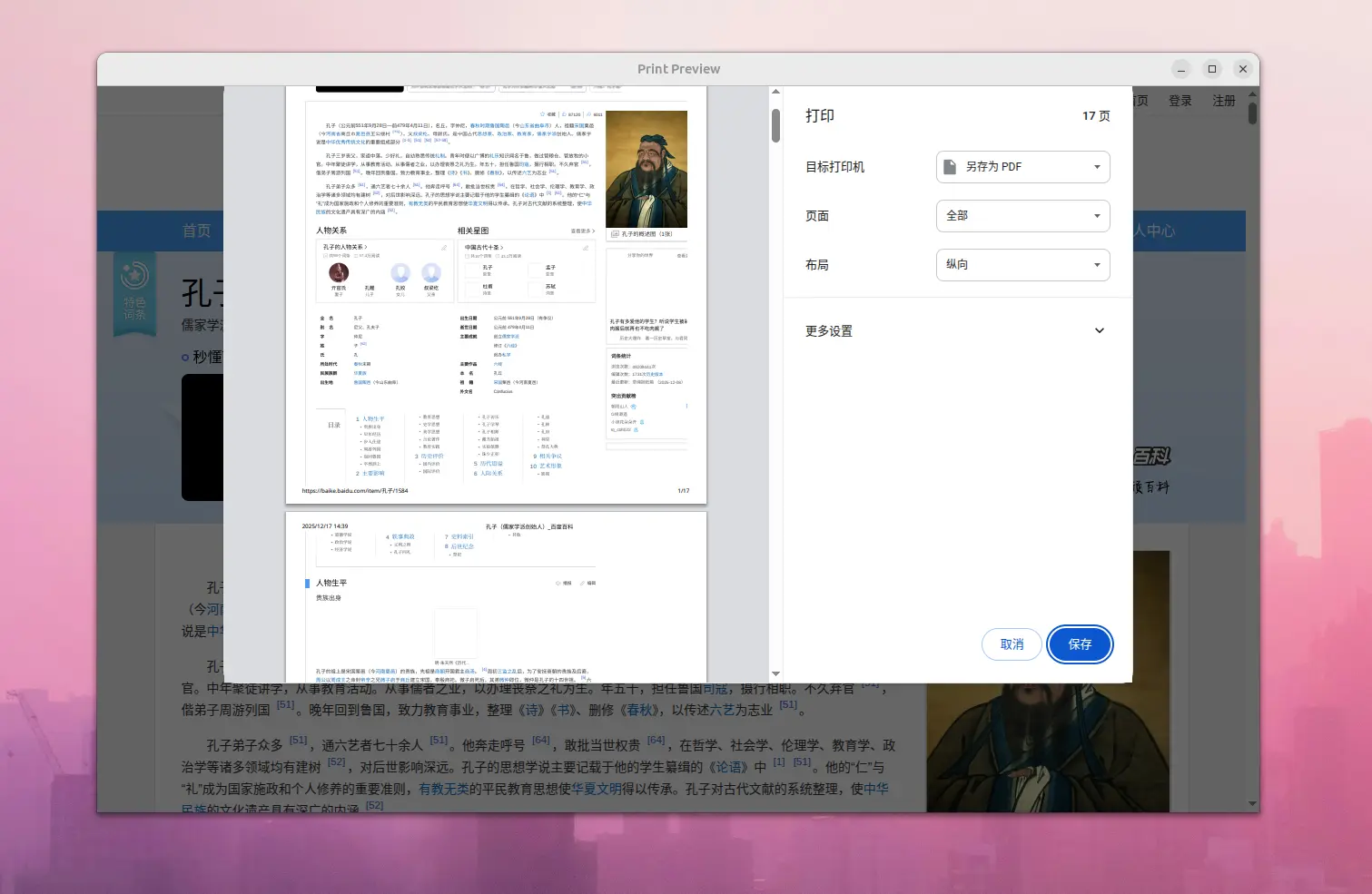This screenshot has width=1372, height=894.
Task: Click the background page's vertical scrollbar thumb
Action: [x=1252, y=113]
